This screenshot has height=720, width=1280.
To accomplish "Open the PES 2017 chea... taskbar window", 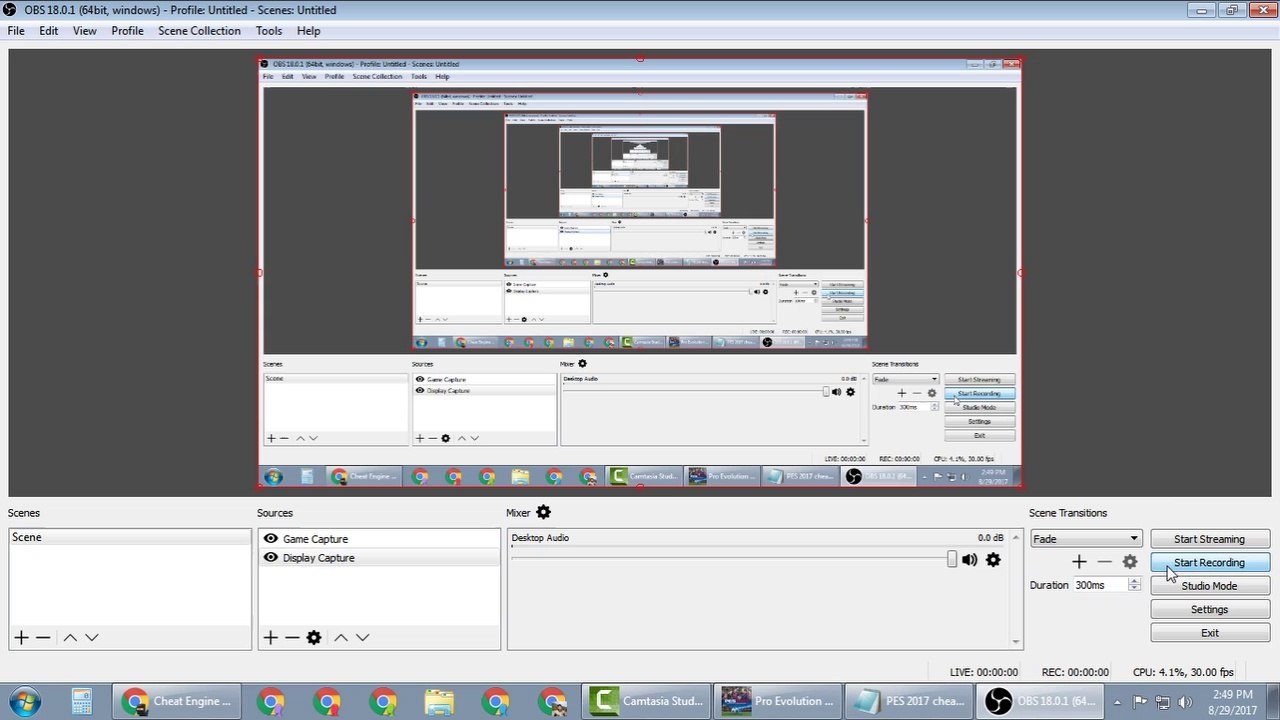I will [911, 701].
